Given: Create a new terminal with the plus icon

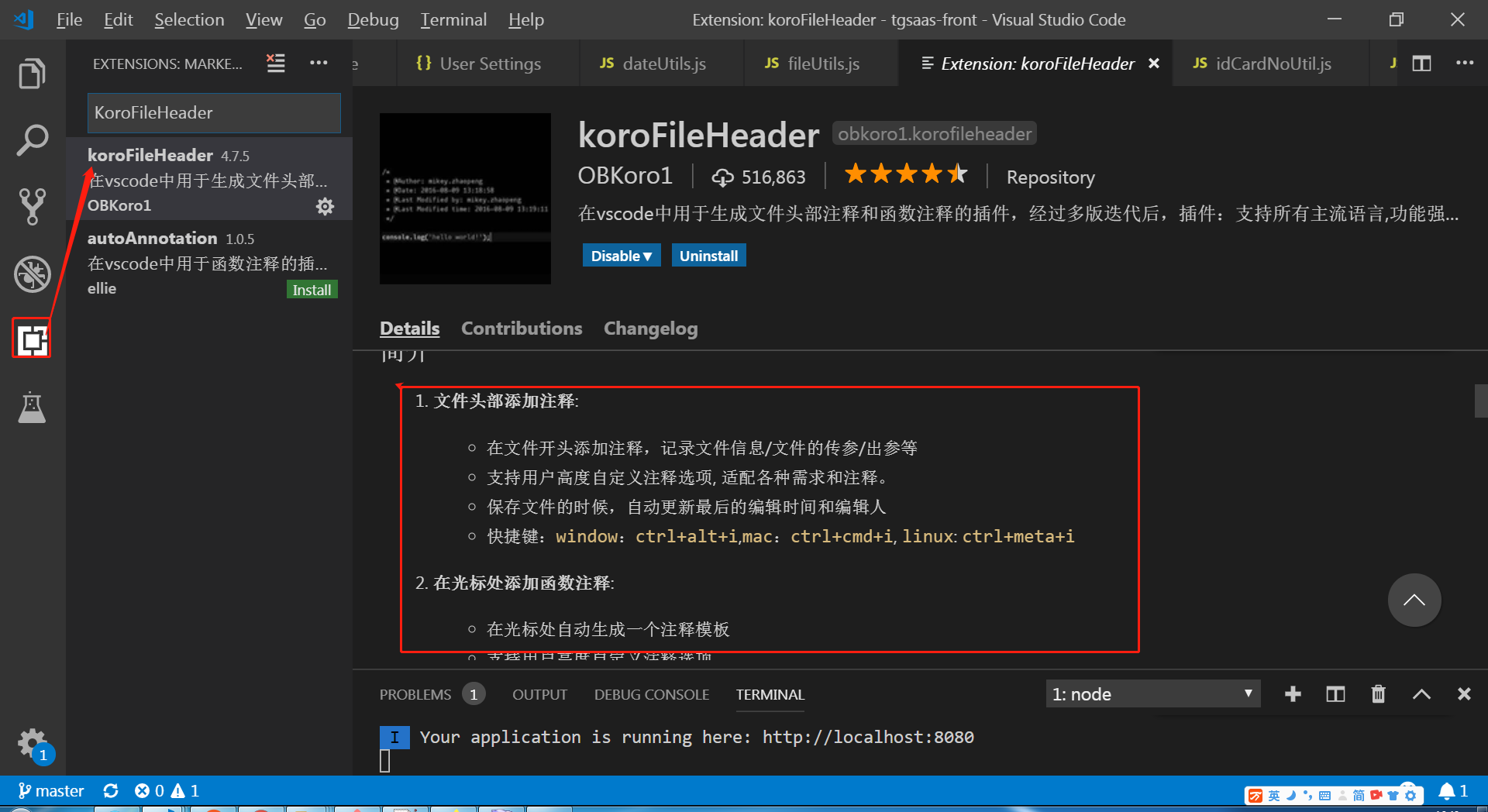Looking at the screenshot, I should click(1292, 694).
